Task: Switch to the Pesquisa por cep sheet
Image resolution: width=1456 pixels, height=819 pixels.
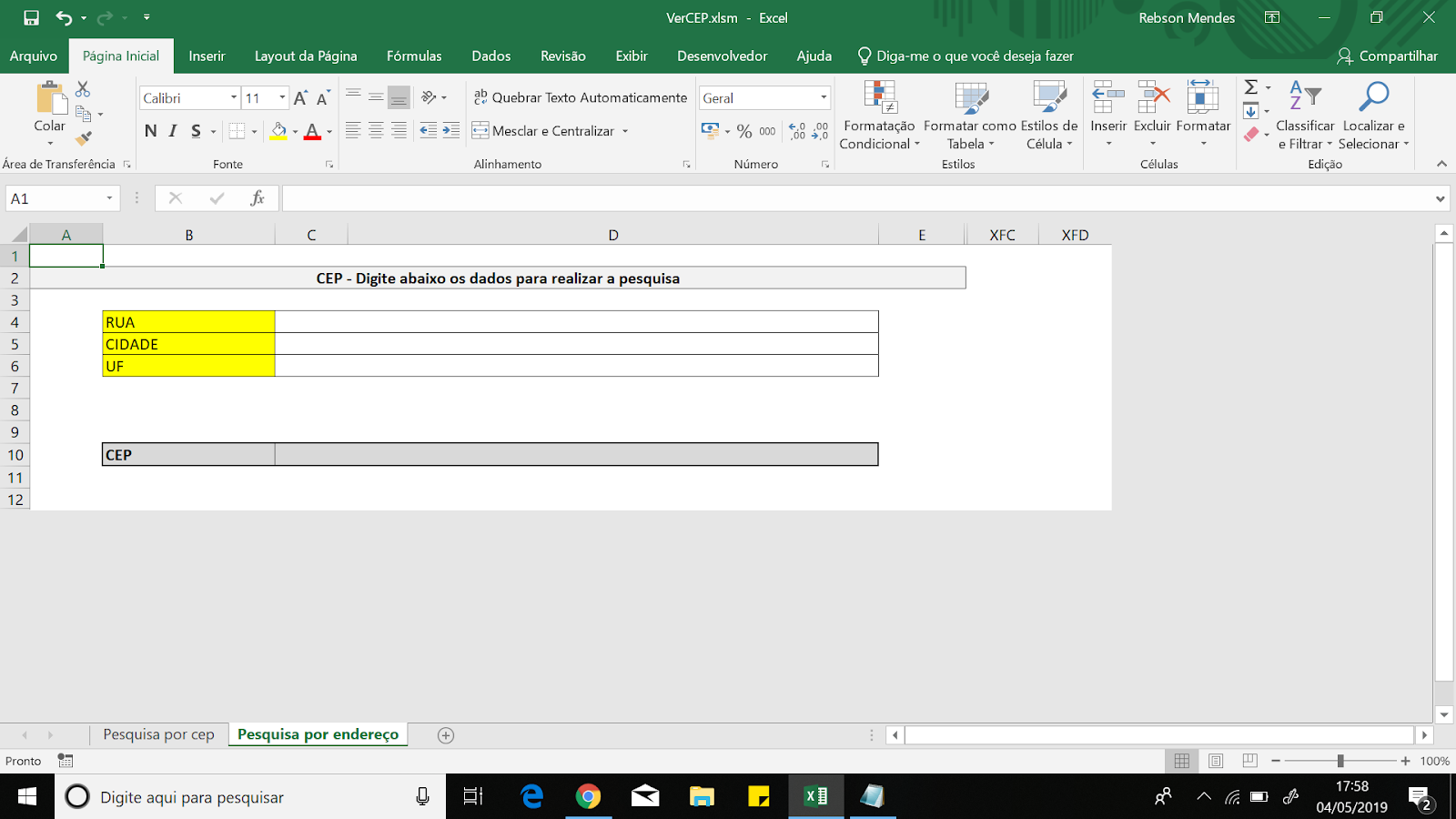Action: point(159,734)
